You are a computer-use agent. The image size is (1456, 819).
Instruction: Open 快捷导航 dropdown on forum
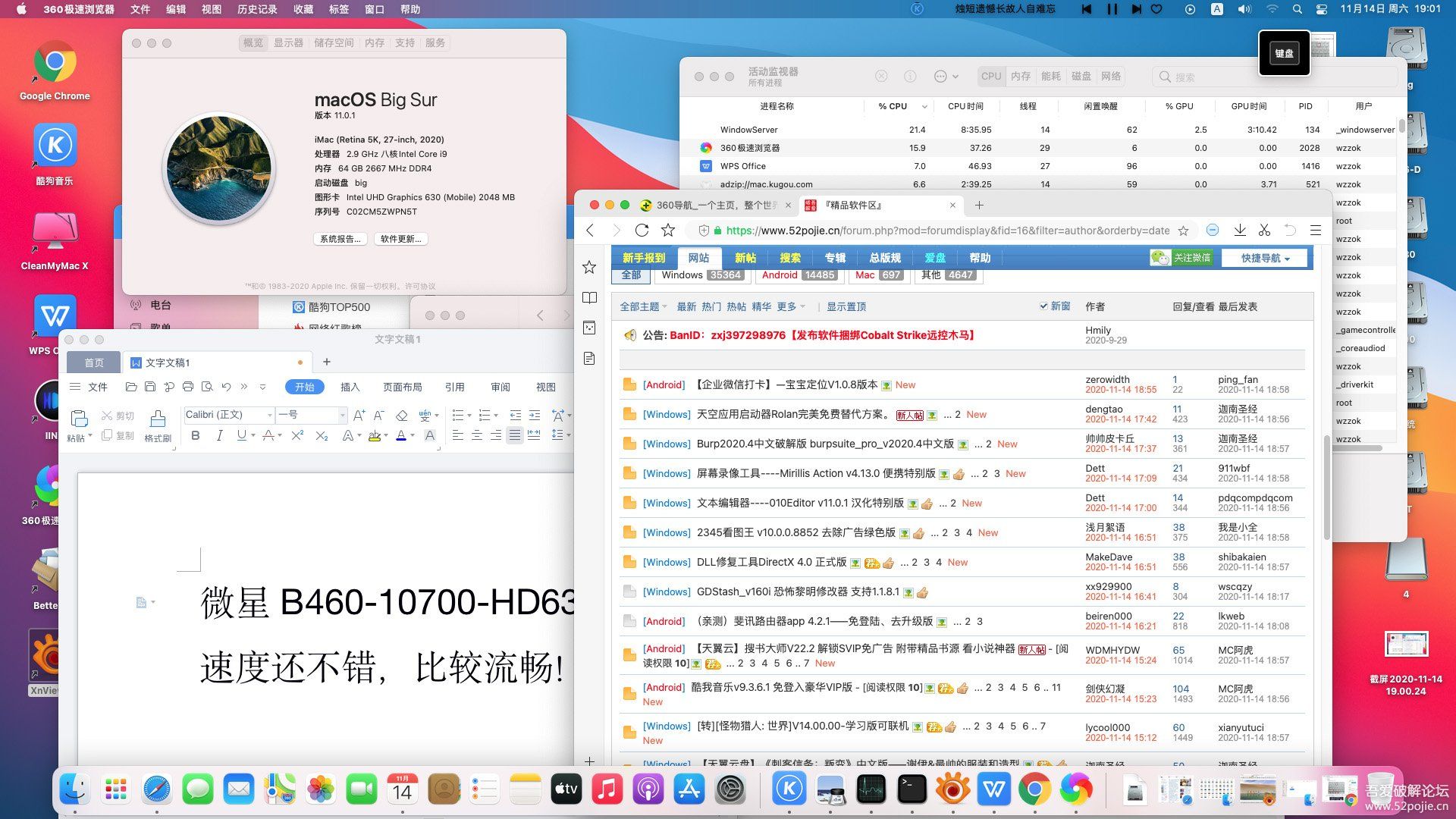click(x=1265, y=258)
